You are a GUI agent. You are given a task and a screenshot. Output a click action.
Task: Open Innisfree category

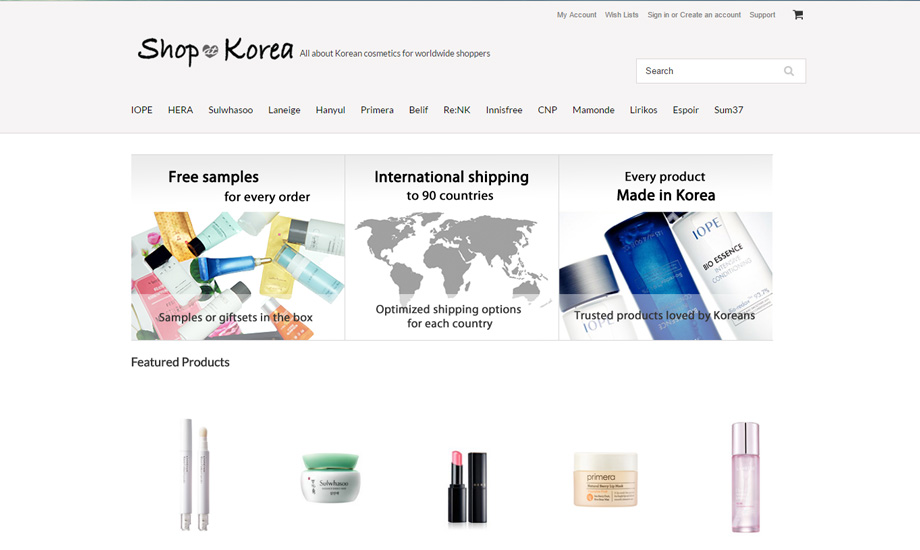tap(503, 110)
